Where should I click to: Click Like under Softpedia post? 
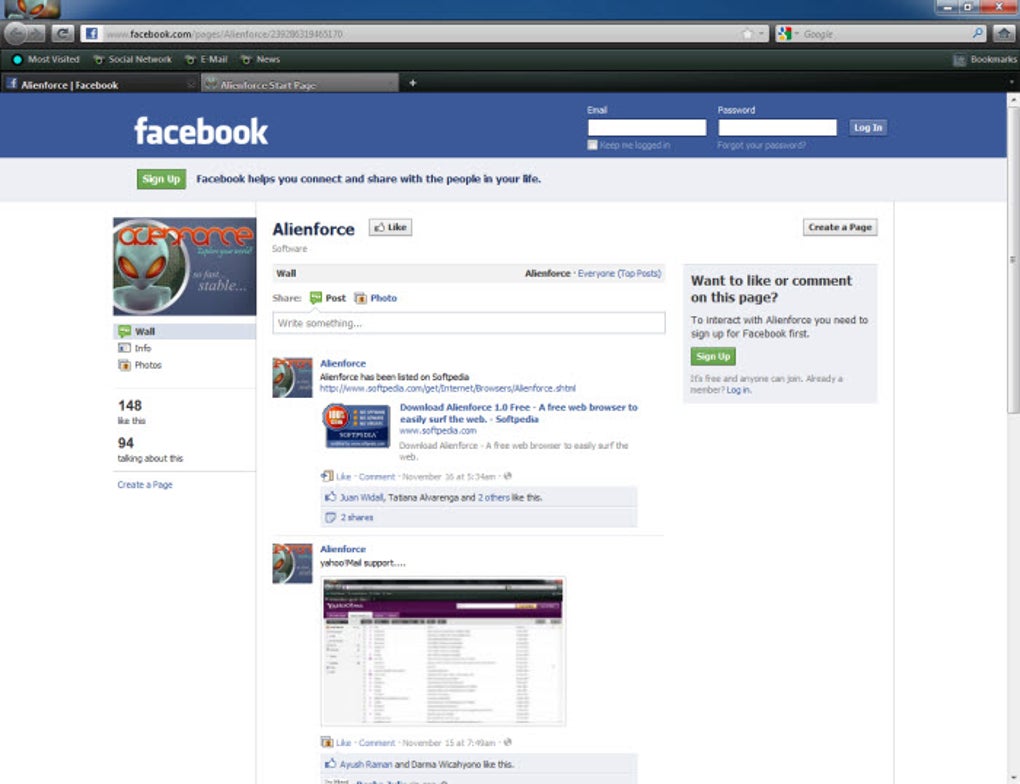tap(343, 477)
